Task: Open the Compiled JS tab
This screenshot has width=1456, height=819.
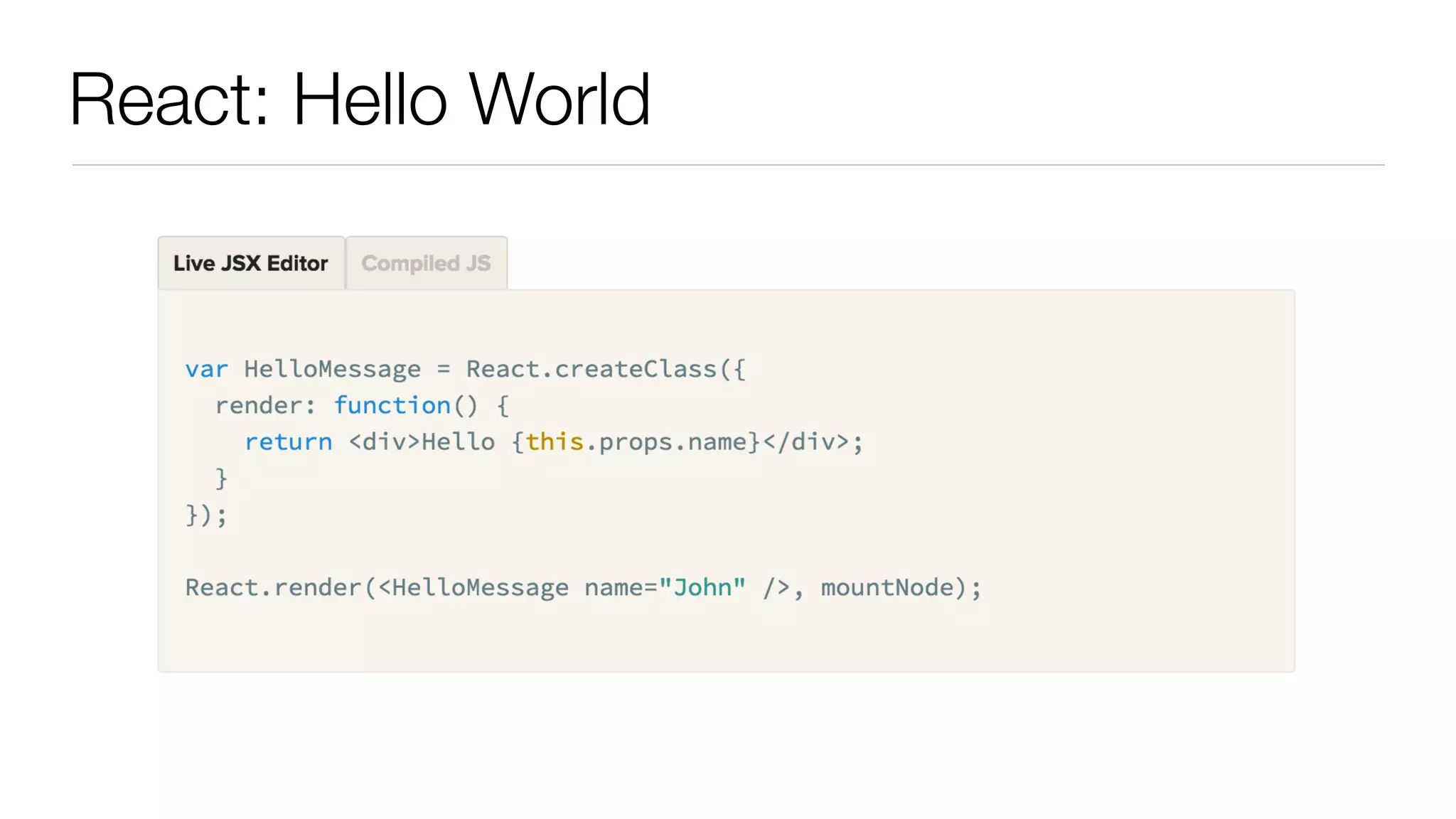Action: coord(427,263)
